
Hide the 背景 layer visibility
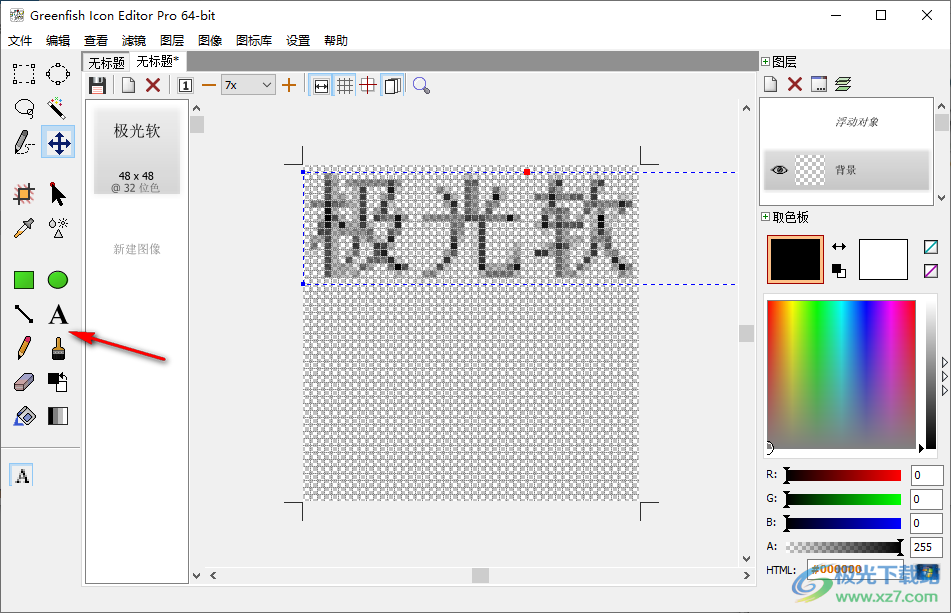click(x=780, y=170)
